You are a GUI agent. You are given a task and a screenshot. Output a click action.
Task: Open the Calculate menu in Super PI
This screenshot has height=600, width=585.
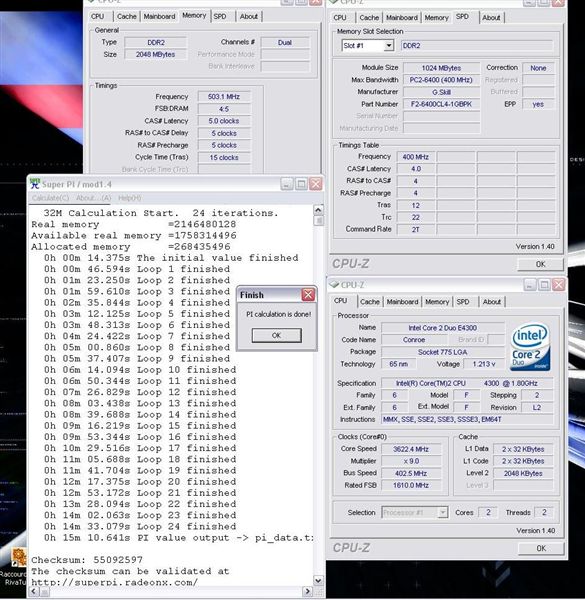click(x=51, y=198)
